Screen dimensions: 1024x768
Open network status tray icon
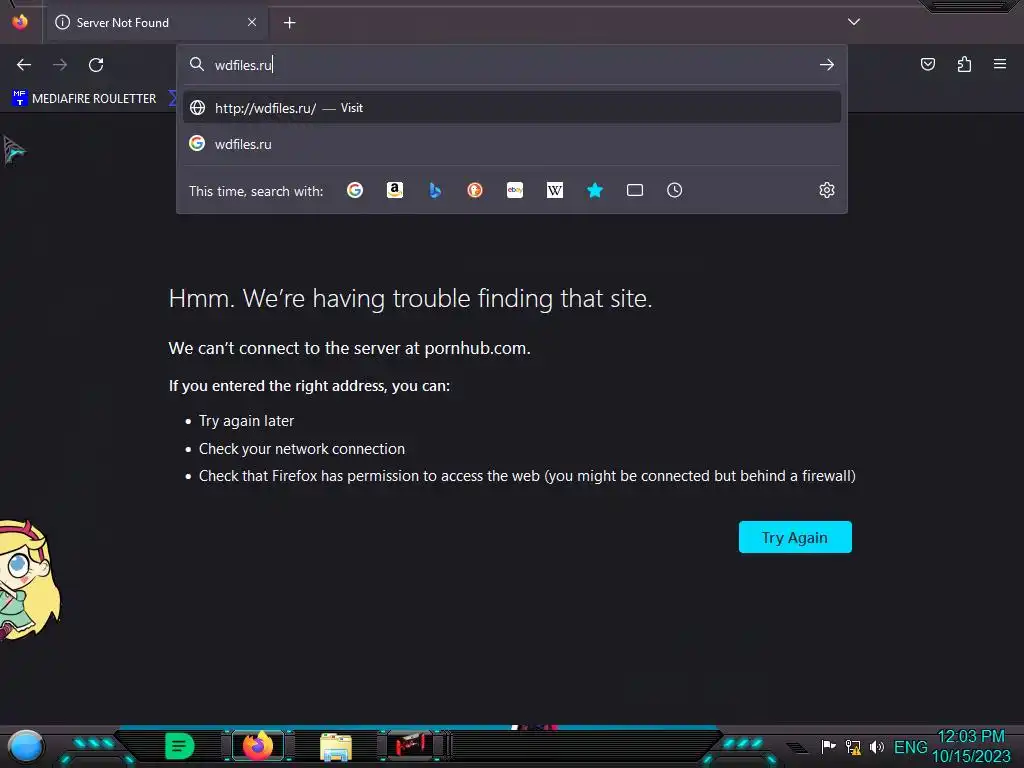(853, 746)
